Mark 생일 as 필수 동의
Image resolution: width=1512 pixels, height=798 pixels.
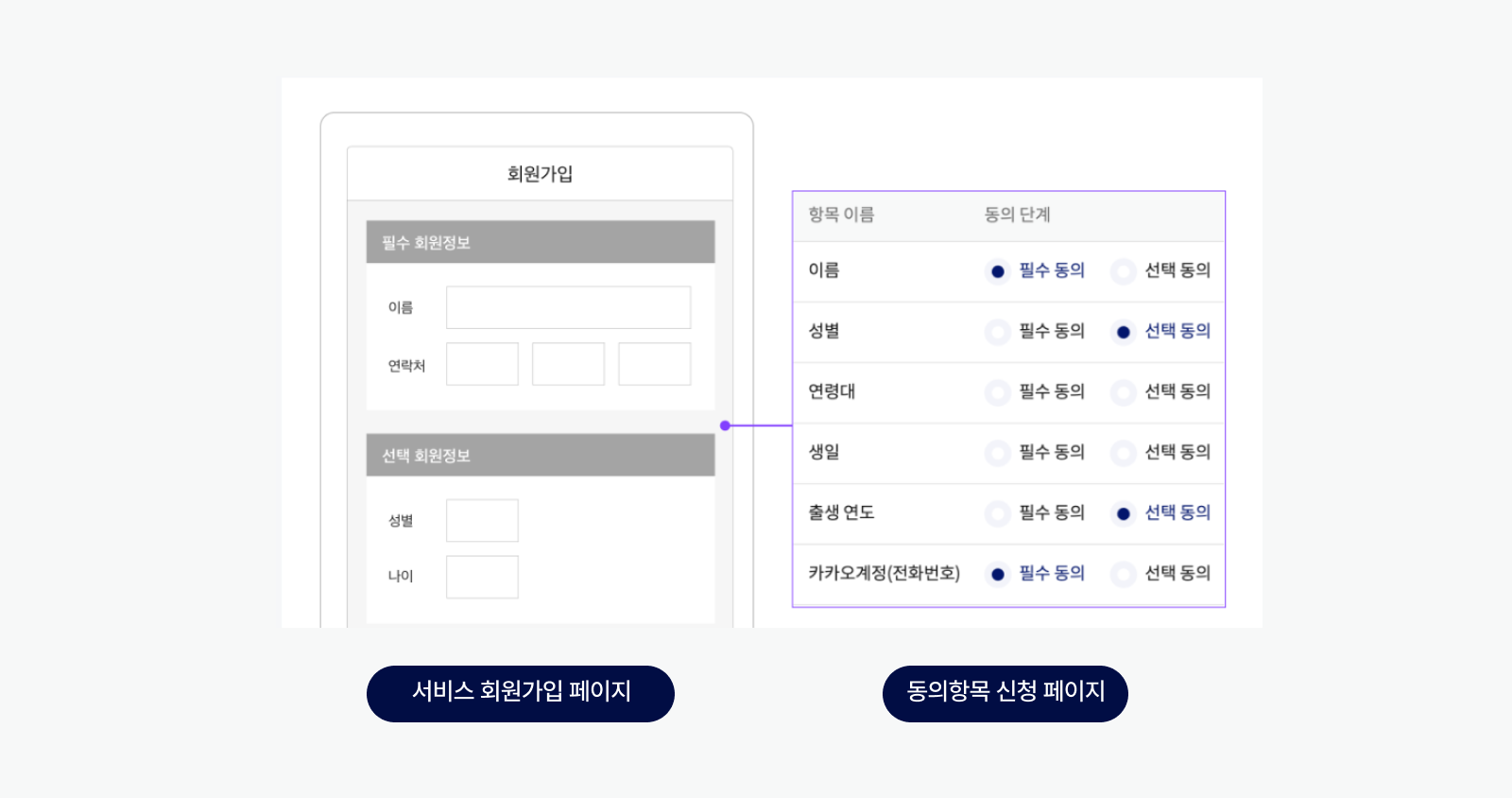point(998,453)
